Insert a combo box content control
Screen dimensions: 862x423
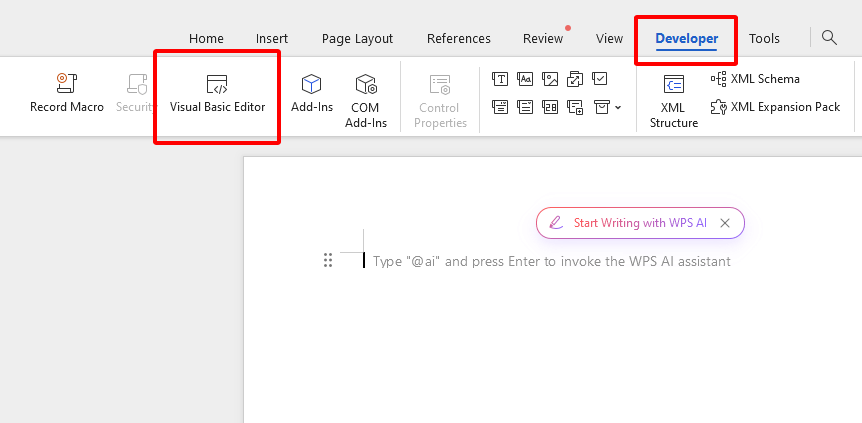500,106
